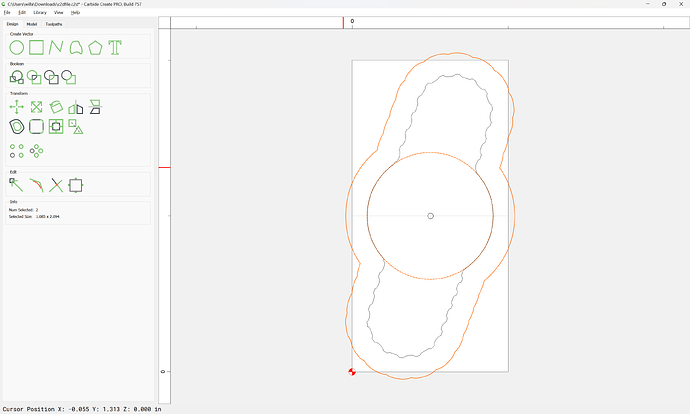Viewport: 690px width, 414px height.
Task: Open the File menu
Action: [x=7, y=12]
